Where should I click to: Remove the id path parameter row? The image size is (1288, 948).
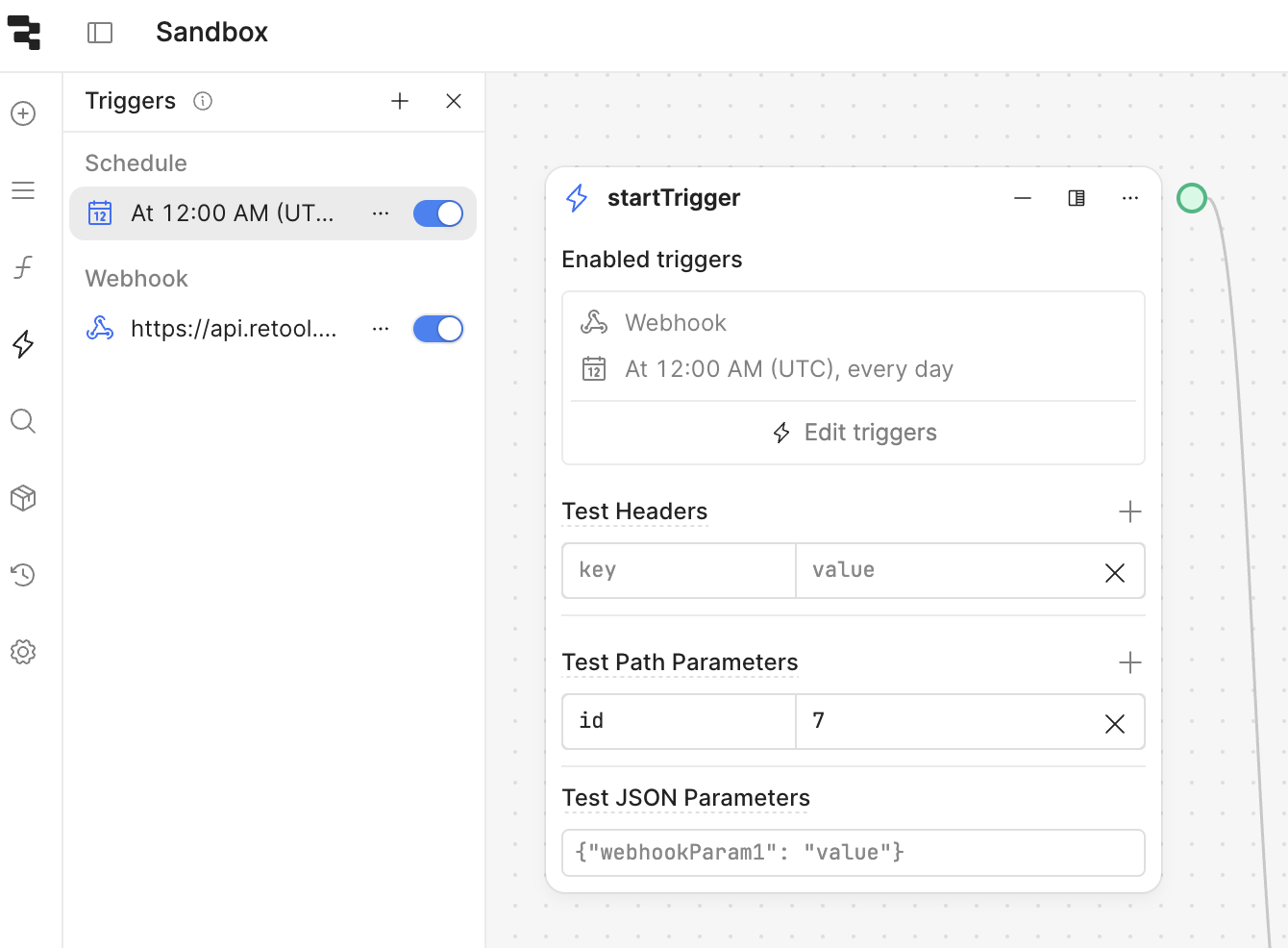(x=1115, y=723)
